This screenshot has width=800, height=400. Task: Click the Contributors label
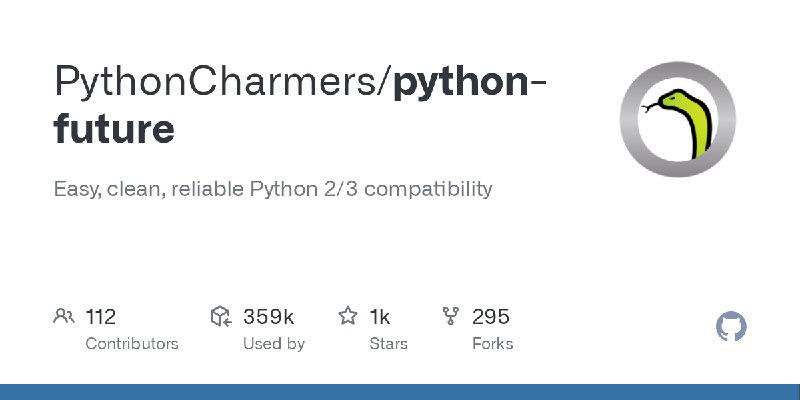tap(132, 344)
